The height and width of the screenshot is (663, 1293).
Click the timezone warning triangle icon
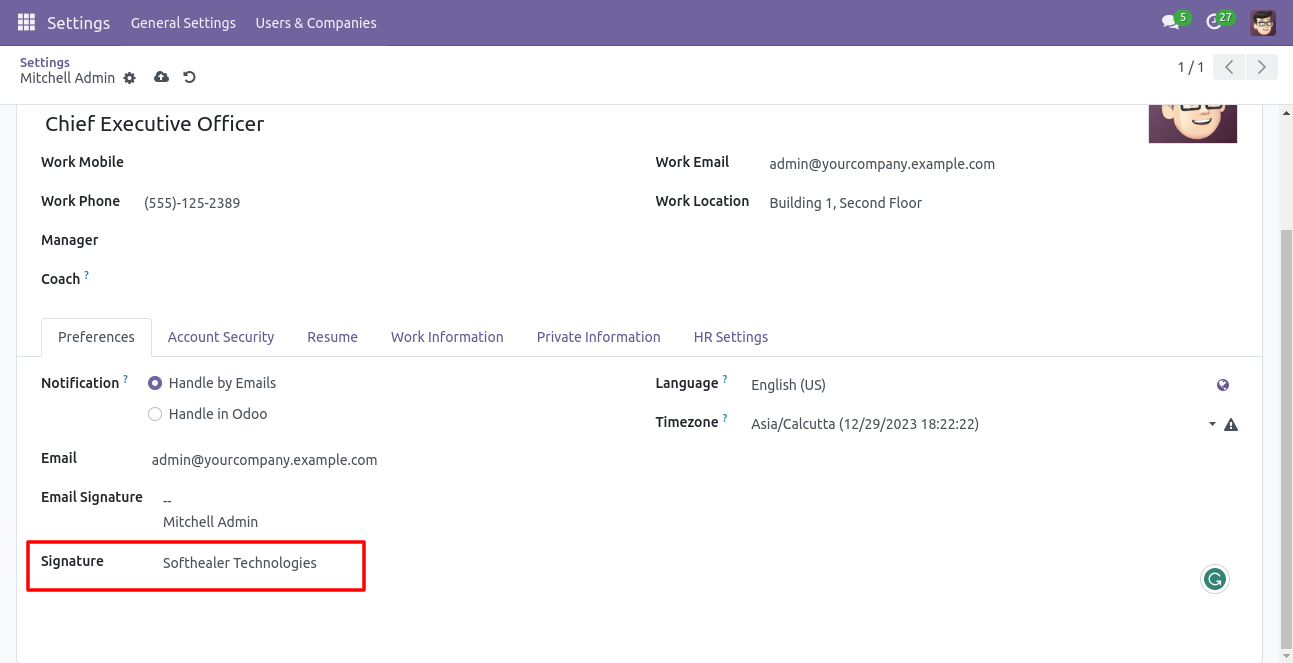click(x=1231, y=424)
